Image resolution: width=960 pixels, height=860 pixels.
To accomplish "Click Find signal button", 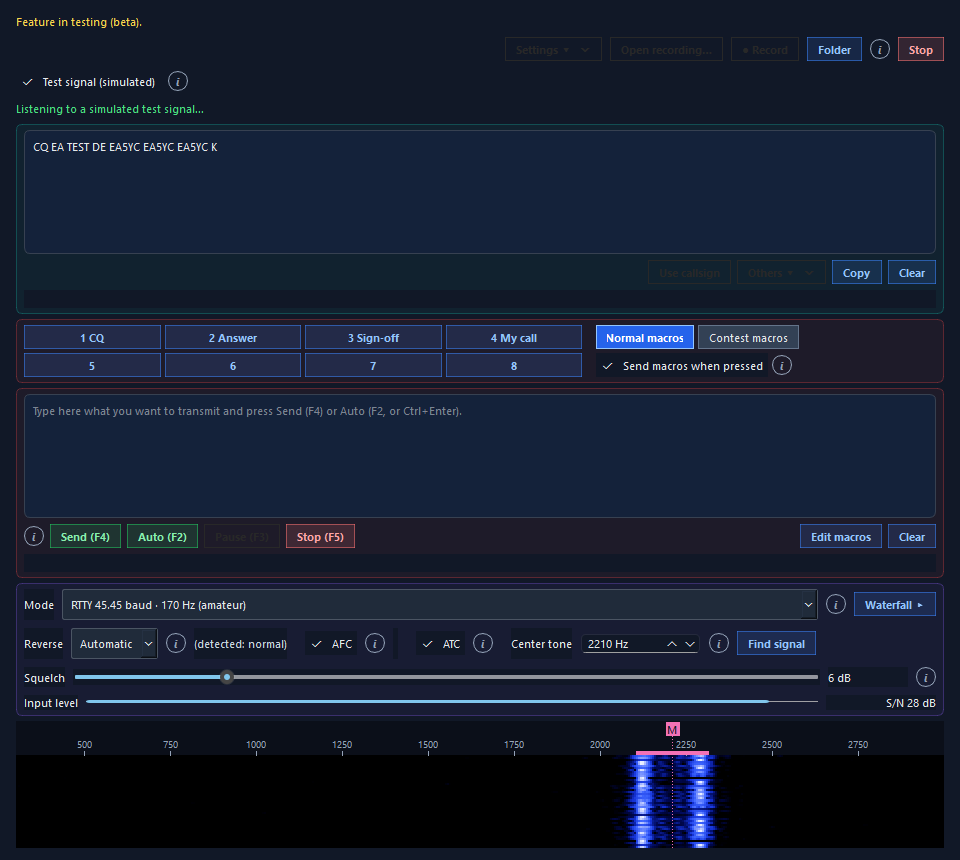I will [x=776, y=644].
